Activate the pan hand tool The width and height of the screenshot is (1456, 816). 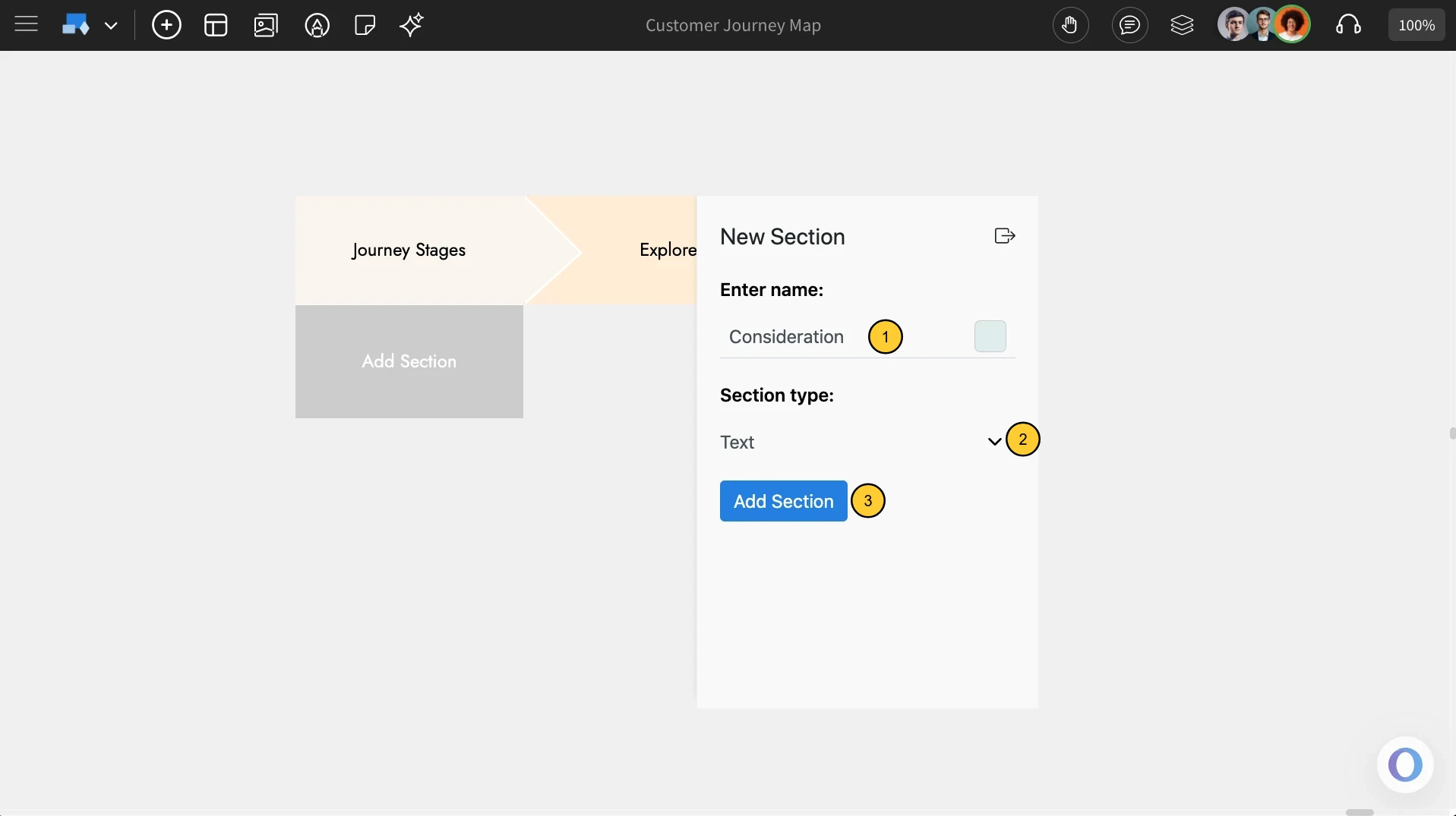click(1071, 25)
